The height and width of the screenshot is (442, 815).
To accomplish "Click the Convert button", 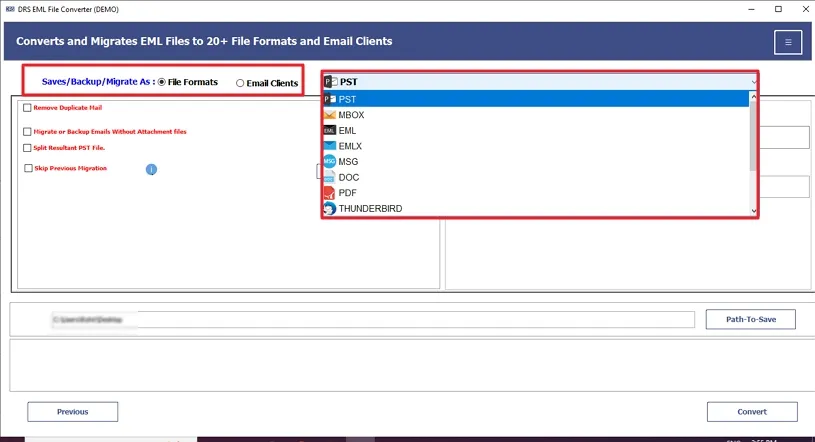I will [x=752, y=412].
